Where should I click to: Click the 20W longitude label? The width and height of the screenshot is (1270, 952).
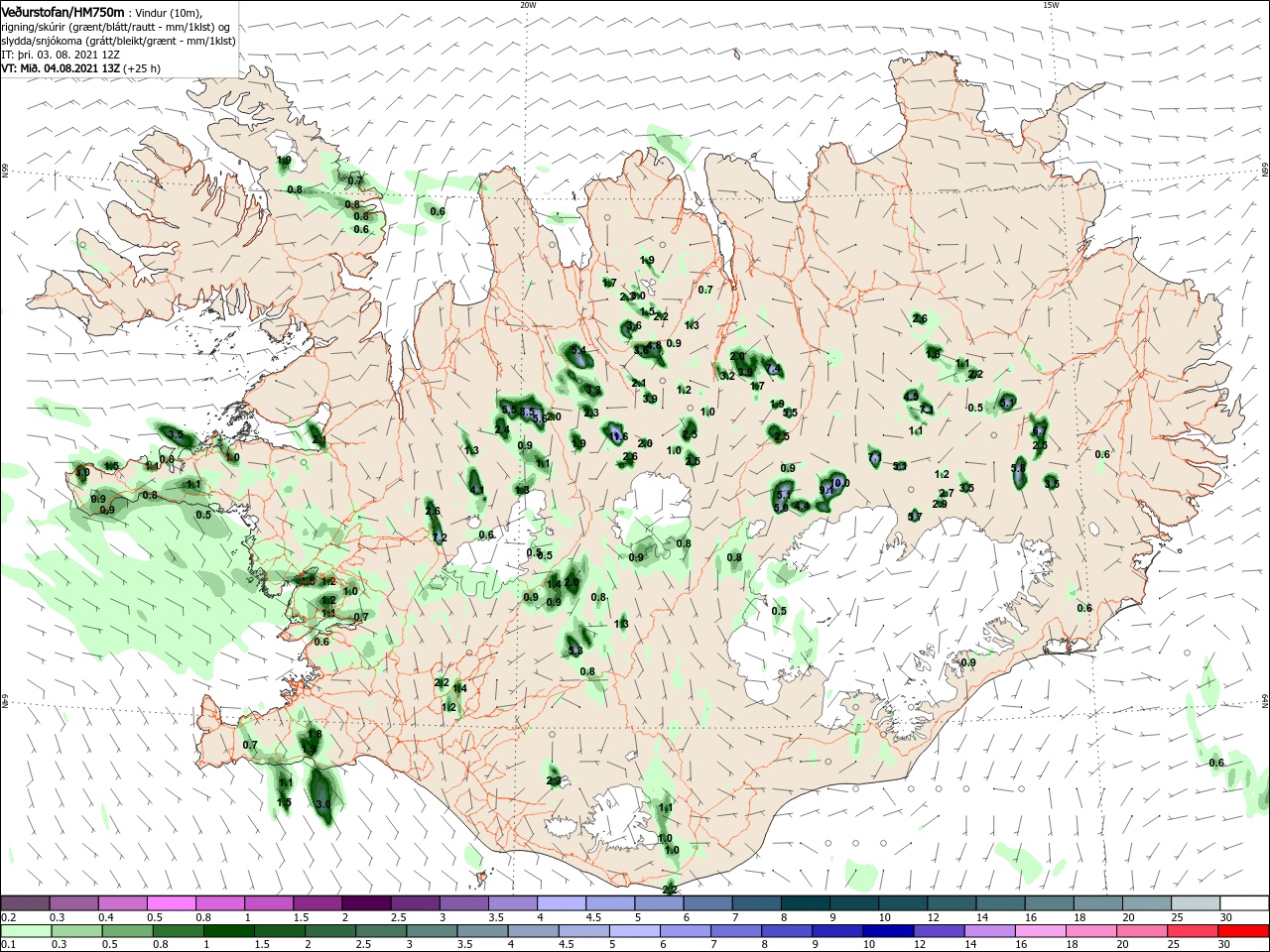tap(528, 5)
